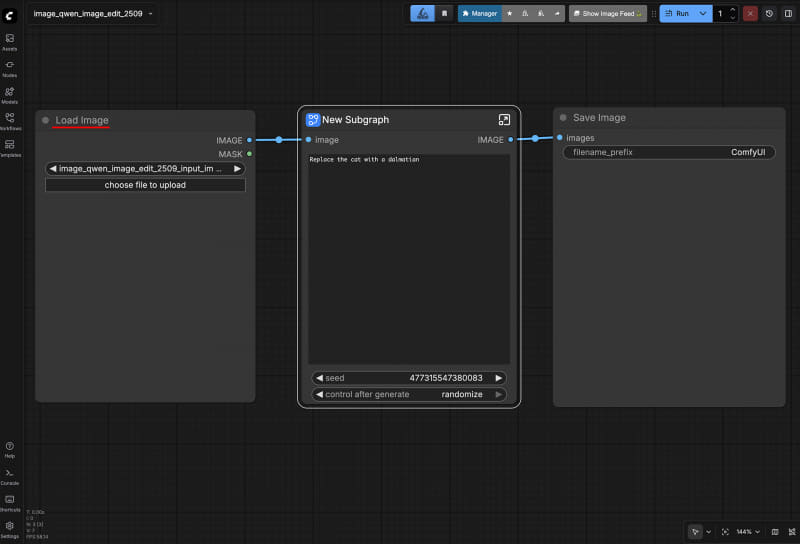The width and height of the screenshot is (800, 544).
Task: Increase the batch count stepper
Action: [733, 10]
